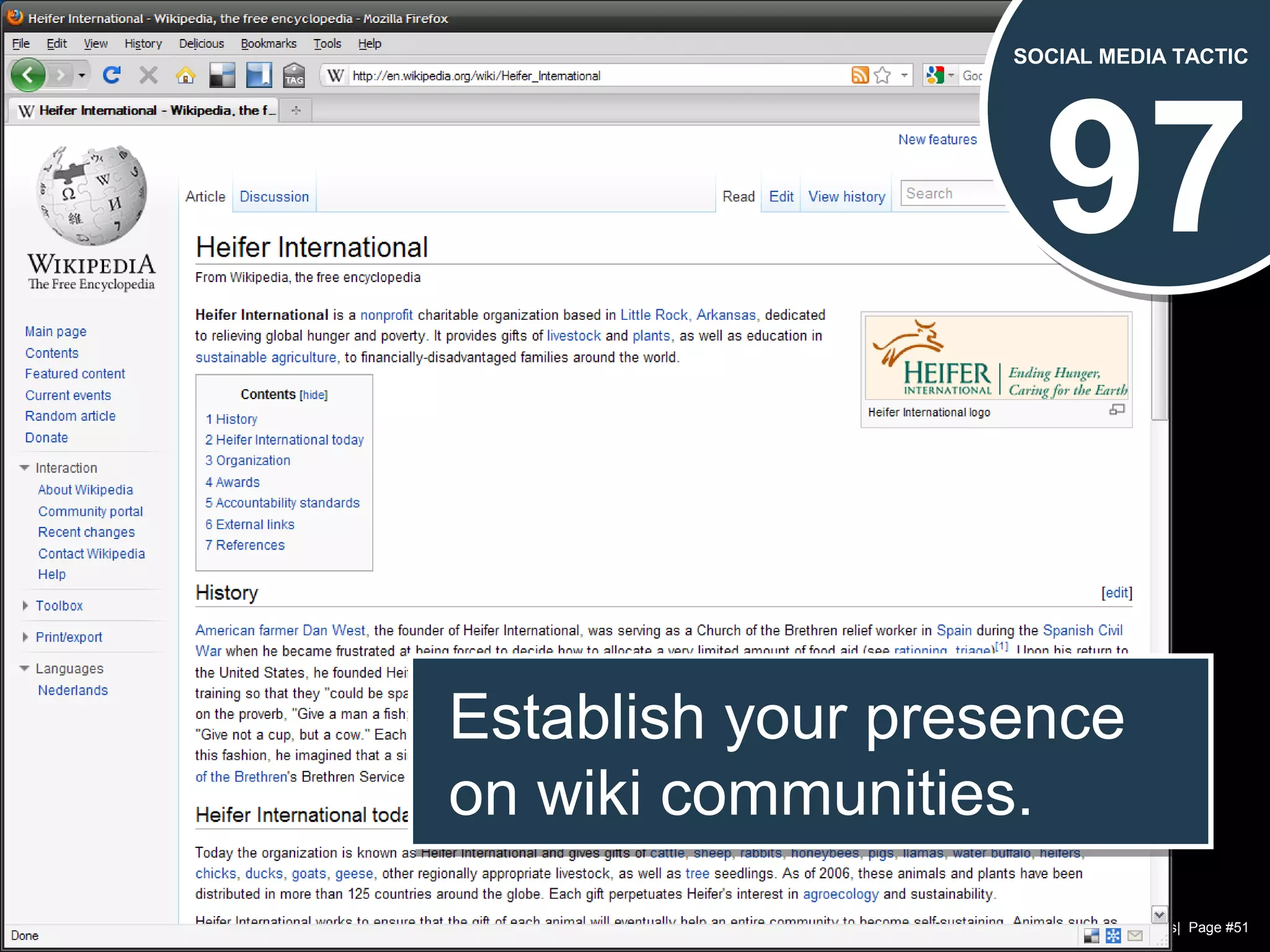Open the Help menu
The image size is (1270, 952).
[x=370, y=43]
